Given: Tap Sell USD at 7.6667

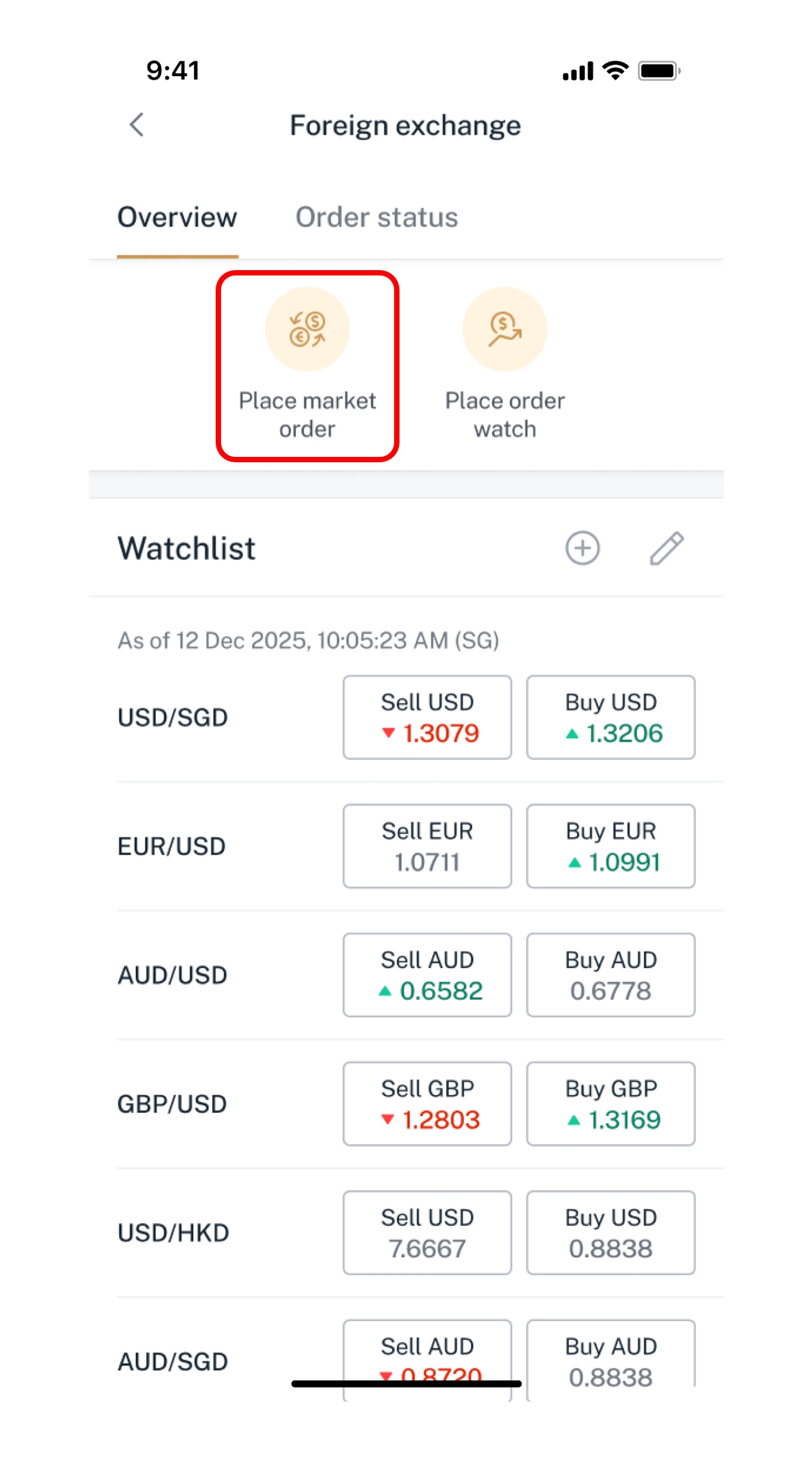Looking at the screenshot, I should (x=427, y=1232).
